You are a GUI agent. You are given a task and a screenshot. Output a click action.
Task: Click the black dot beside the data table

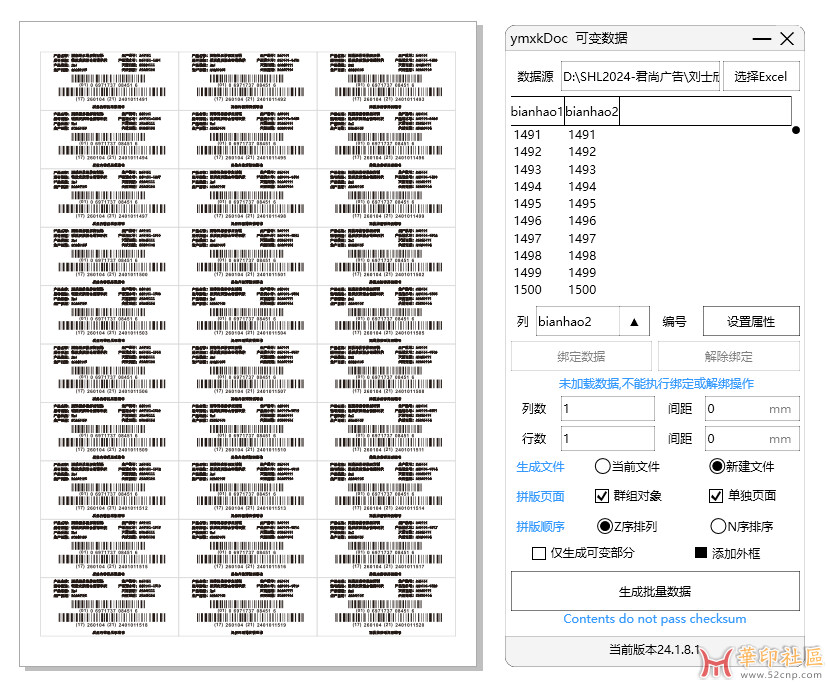[796, 130]
